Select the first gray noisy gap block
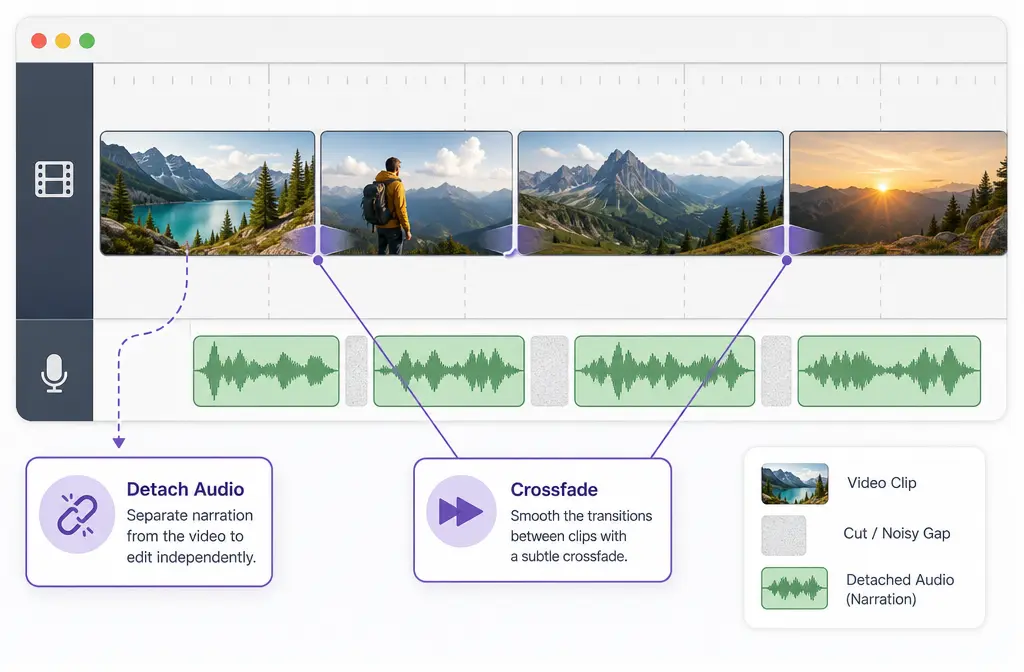This screenshot has width=1024, height=672. tap(356, 371)
